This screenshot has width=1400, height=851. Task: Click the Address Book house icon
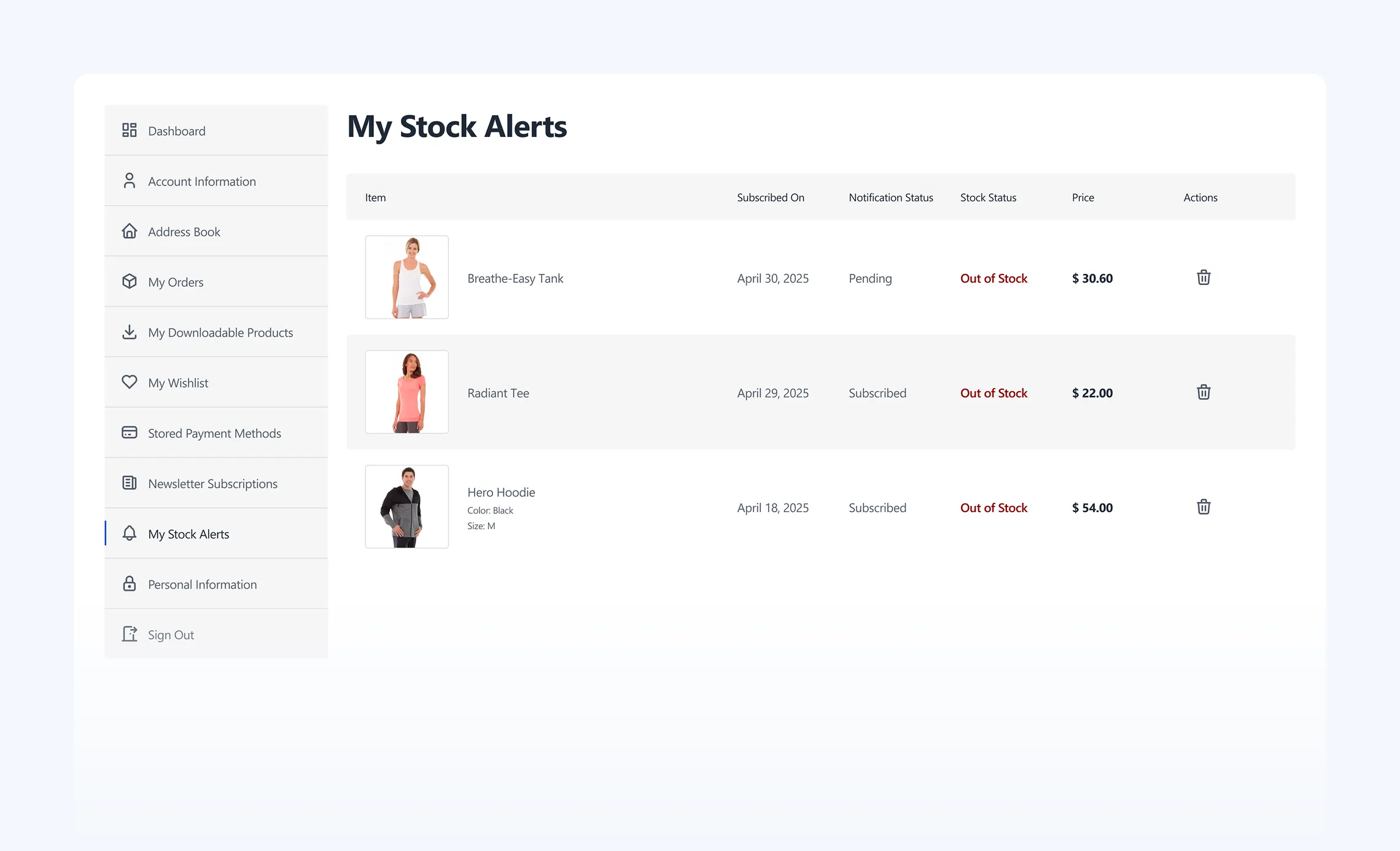(x=129, y=231)
